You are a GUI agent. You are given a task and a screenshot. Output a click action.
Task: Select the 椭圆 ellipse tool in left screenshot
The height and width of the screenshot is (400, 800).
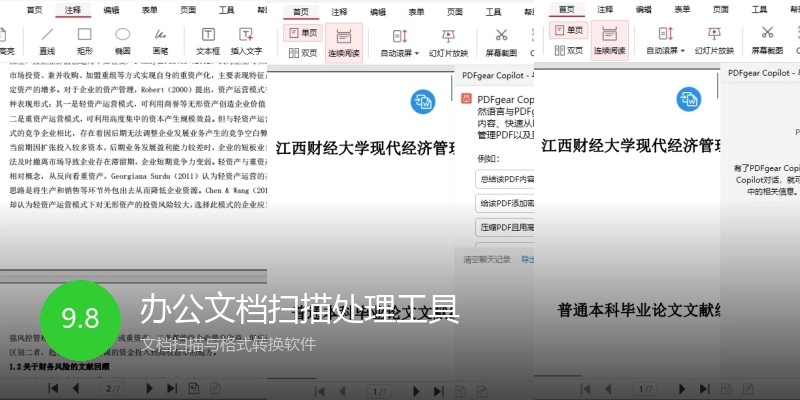122,41
